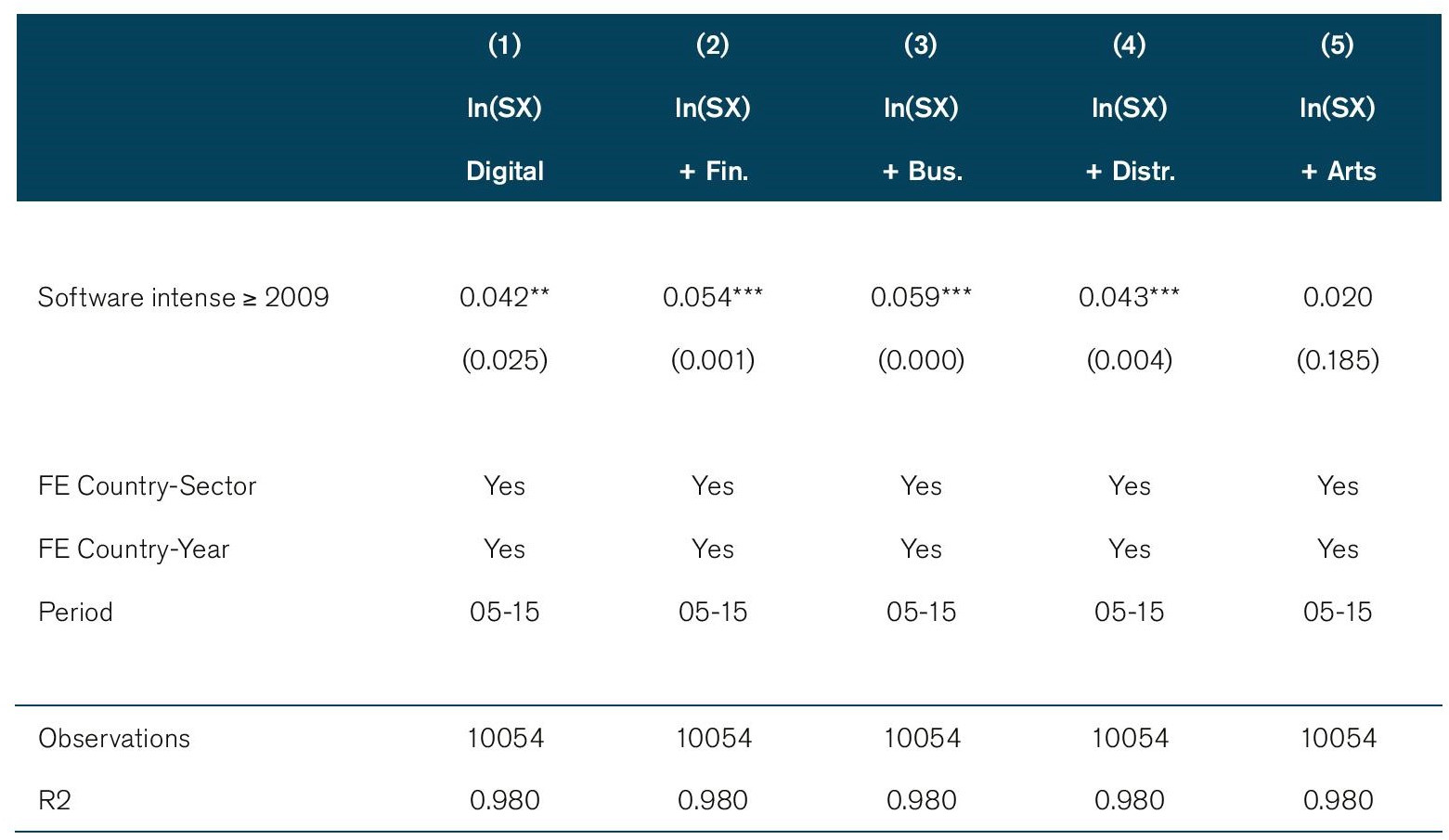Click coefficient 0.059*** value
Screen dimensions: 1449x840
click(921, 297)
